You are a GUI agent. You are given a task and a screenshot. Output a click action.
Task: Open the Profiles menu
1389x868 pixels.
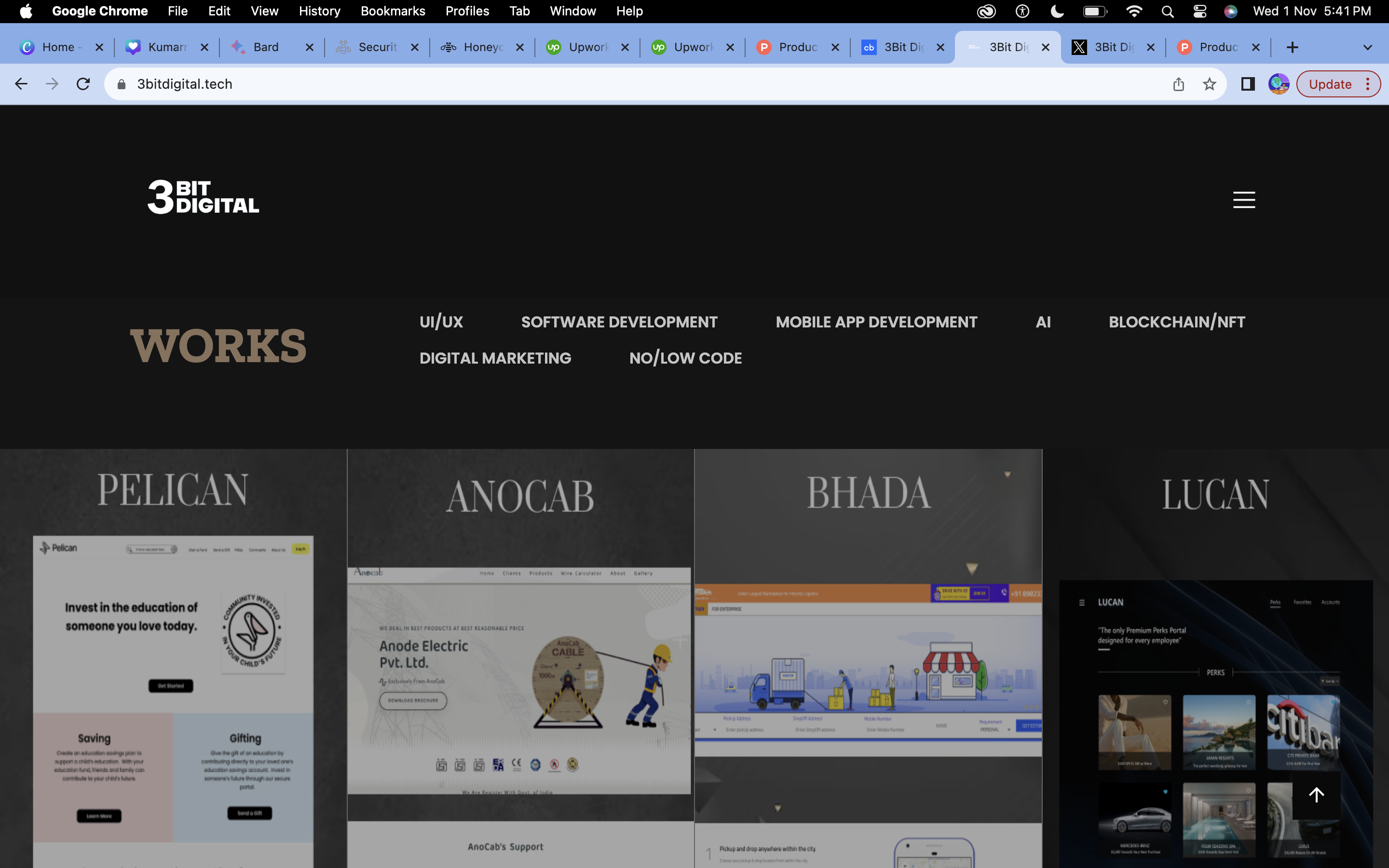pos(467,11)
